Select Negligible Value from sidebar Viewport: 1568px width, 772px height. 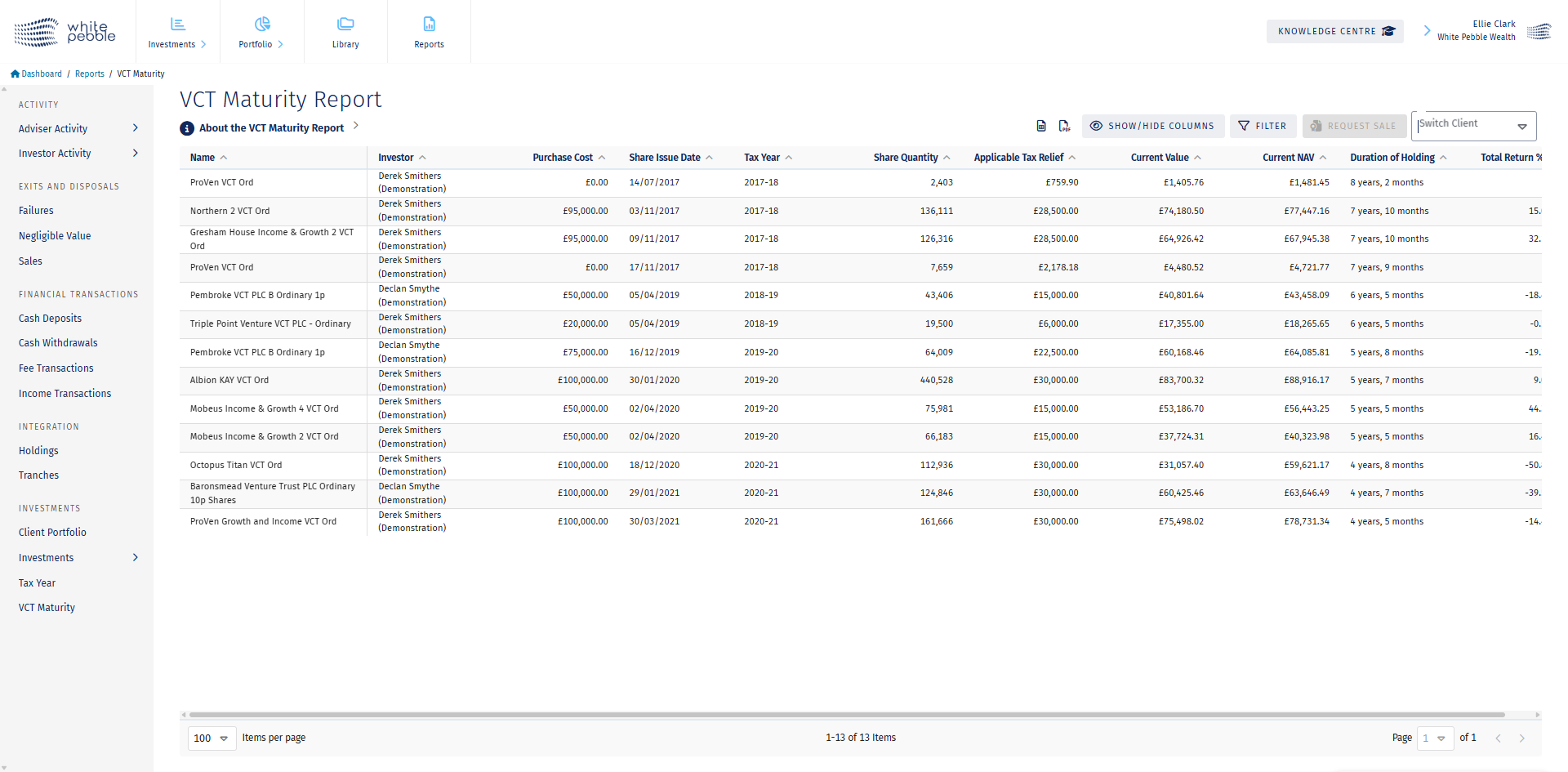click(55, 236)
